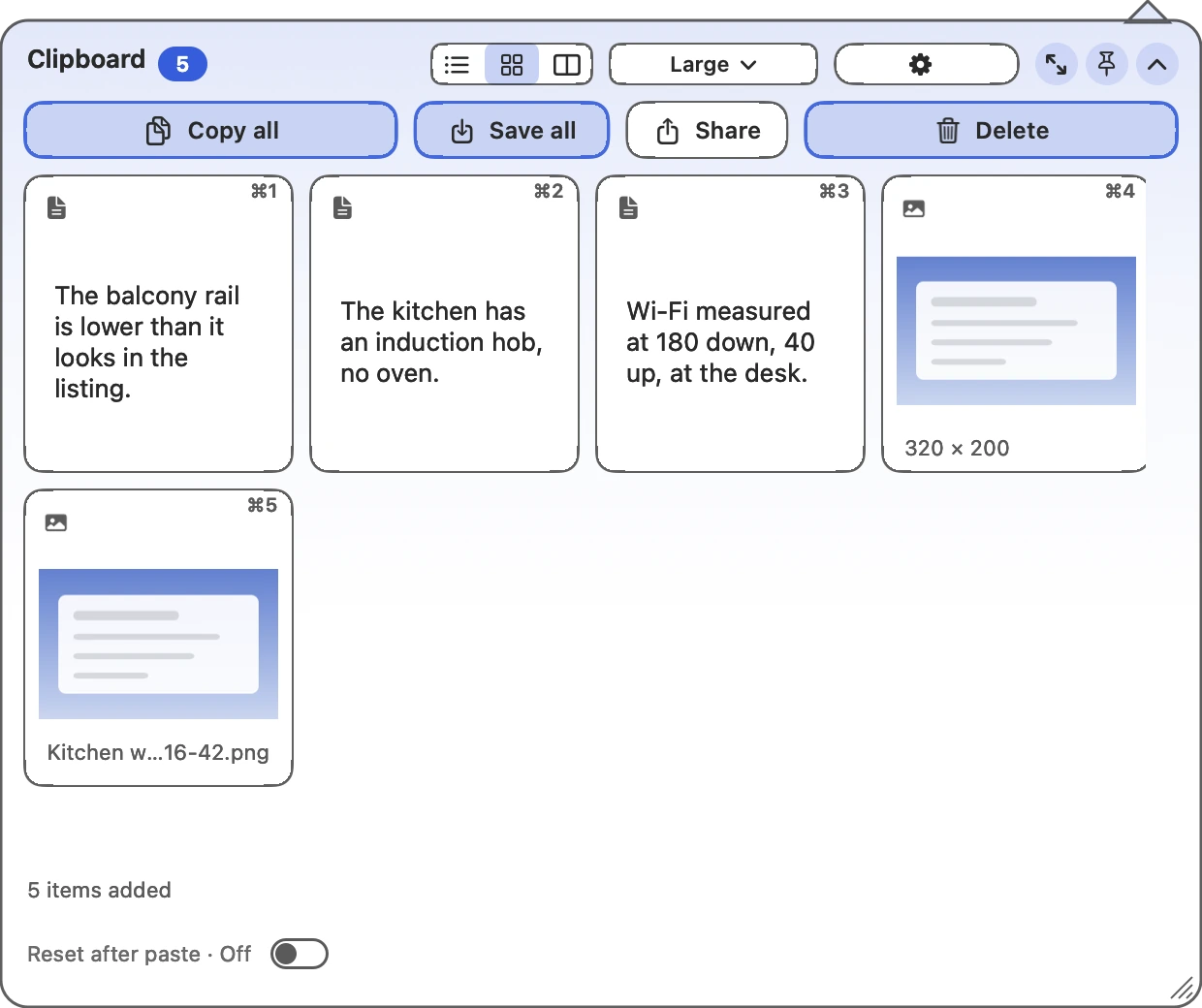Click the expand arrows icon
Screen dimensions: 1202x1008
tap(1057, 65)
